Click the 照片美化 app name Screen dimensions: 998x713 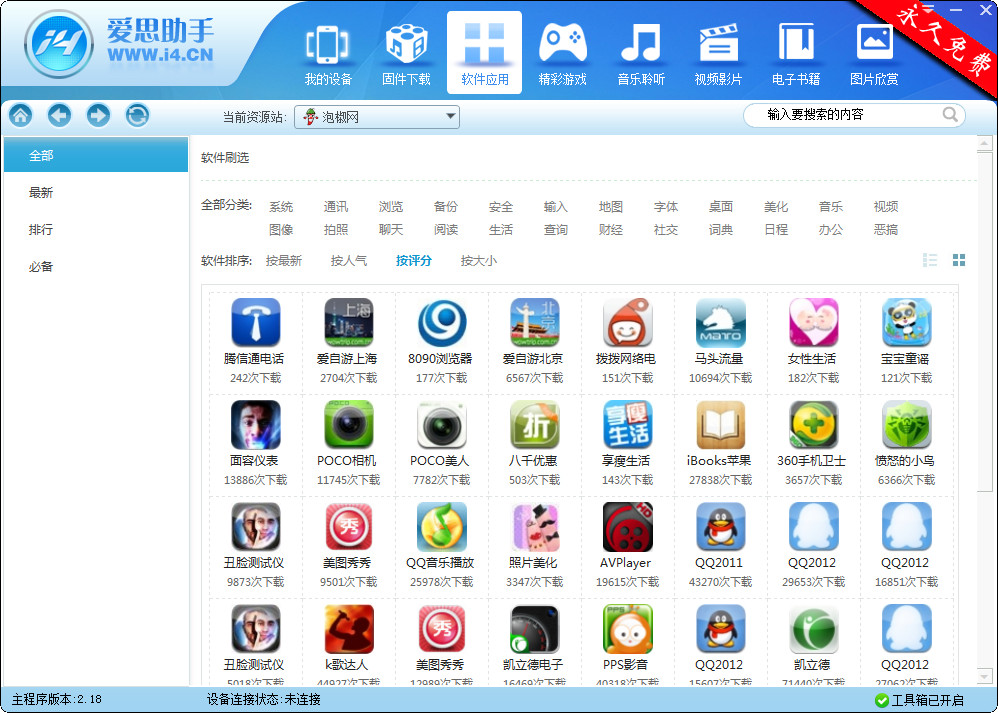533,562
